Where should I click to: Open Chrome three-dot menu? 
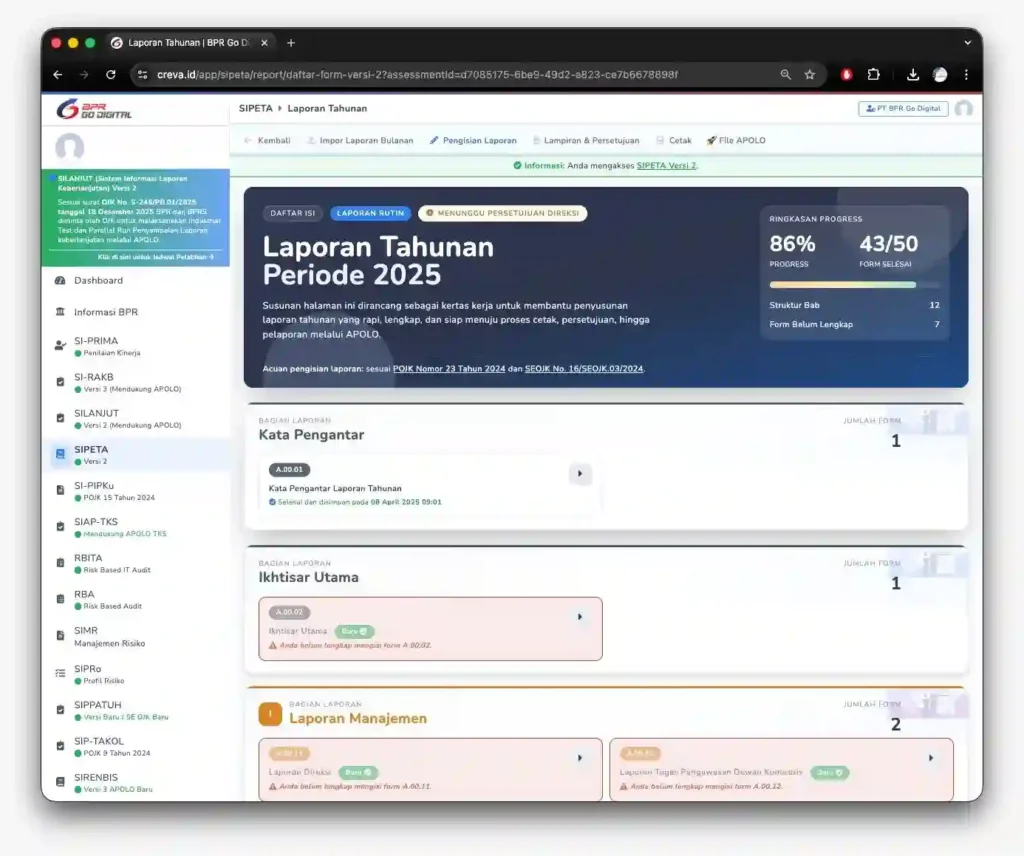pyautogui.click(x=966, y=75)
